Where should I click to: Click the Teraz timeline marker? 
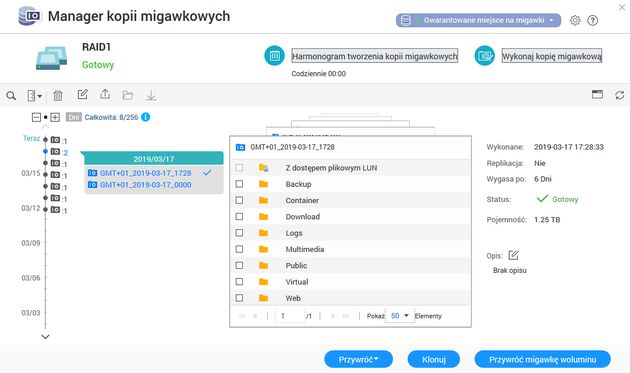click(45, 139)
